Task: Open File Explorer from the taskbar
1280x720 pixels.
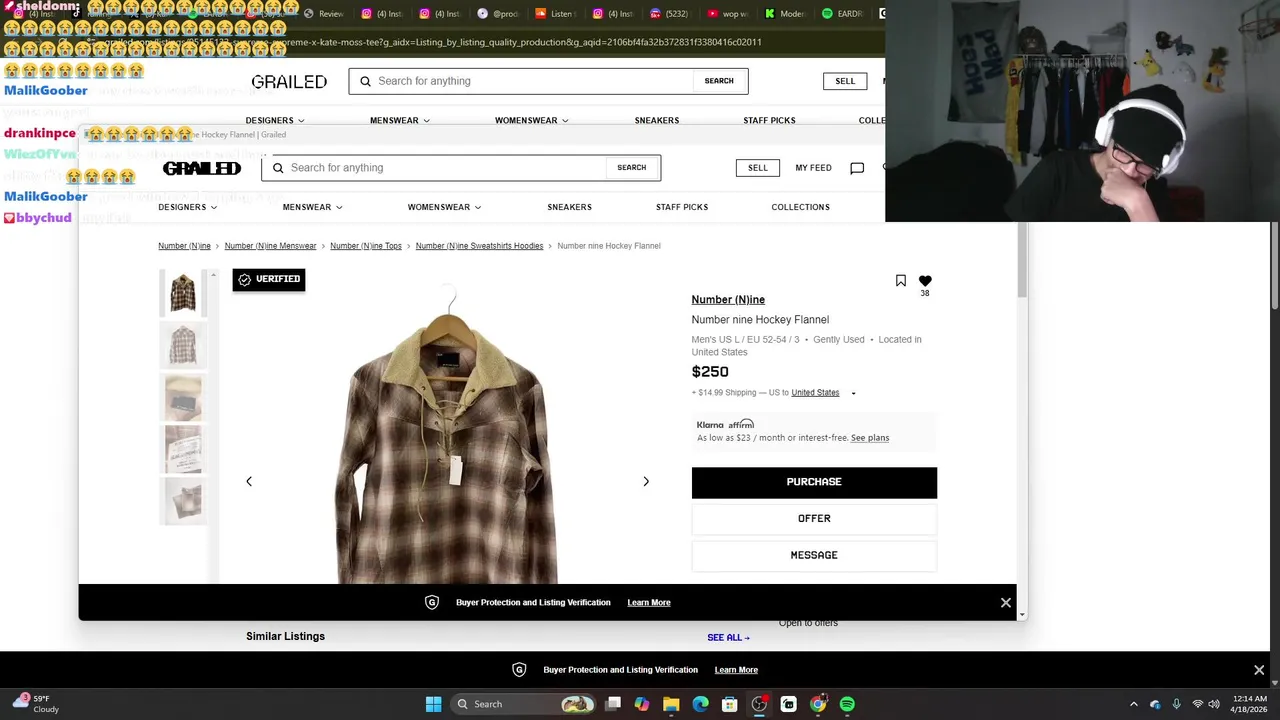Action: (x=671, y=704)
